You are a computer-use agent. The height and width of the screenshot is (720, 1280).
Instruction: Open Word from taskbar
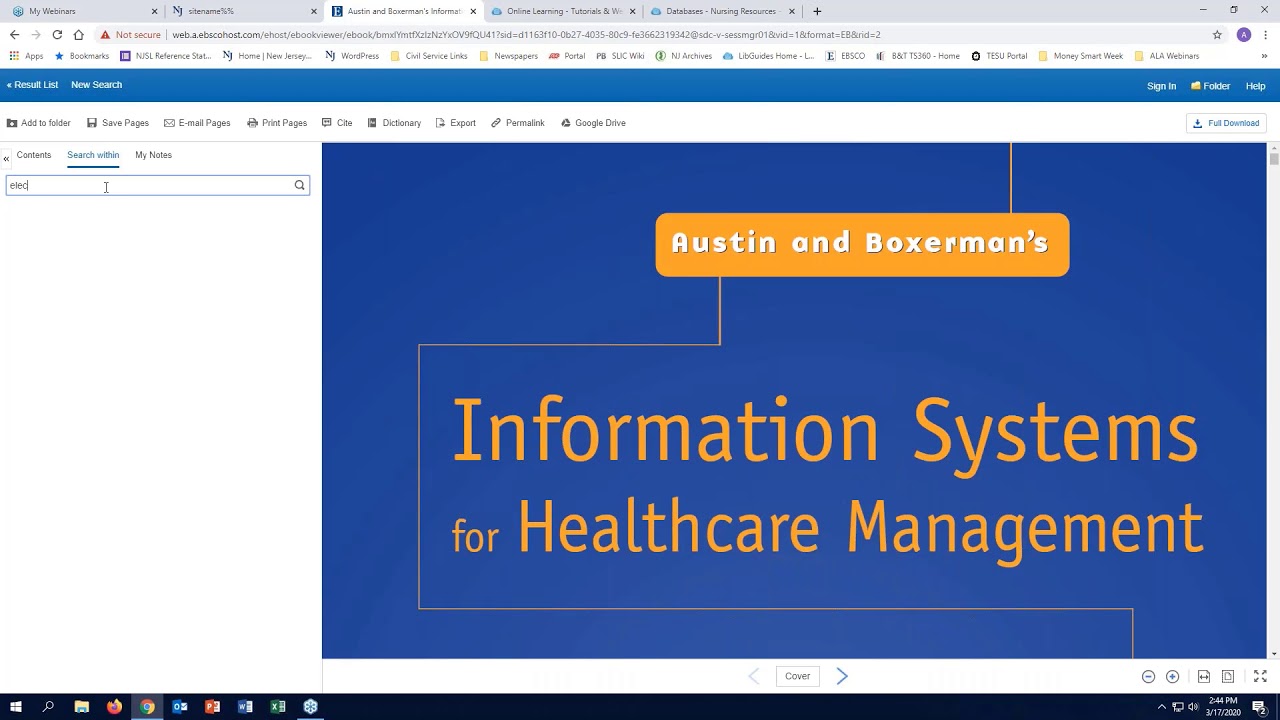pos(245,707)
